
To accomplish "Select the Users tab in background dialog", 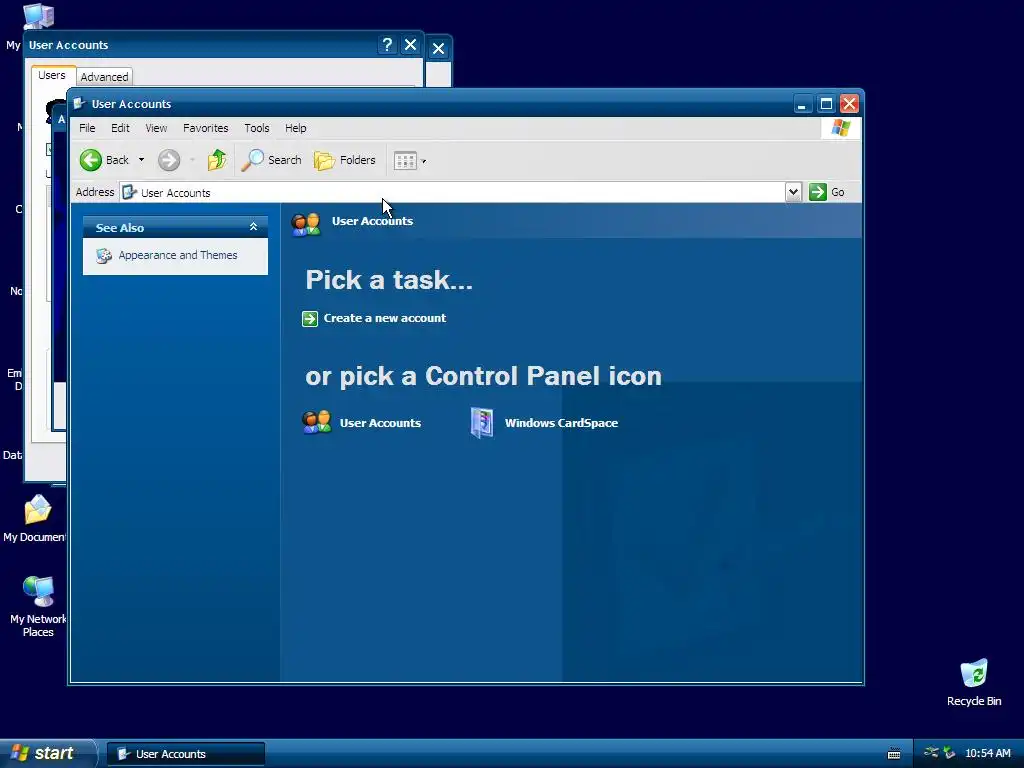I will [x=52, y=75].
